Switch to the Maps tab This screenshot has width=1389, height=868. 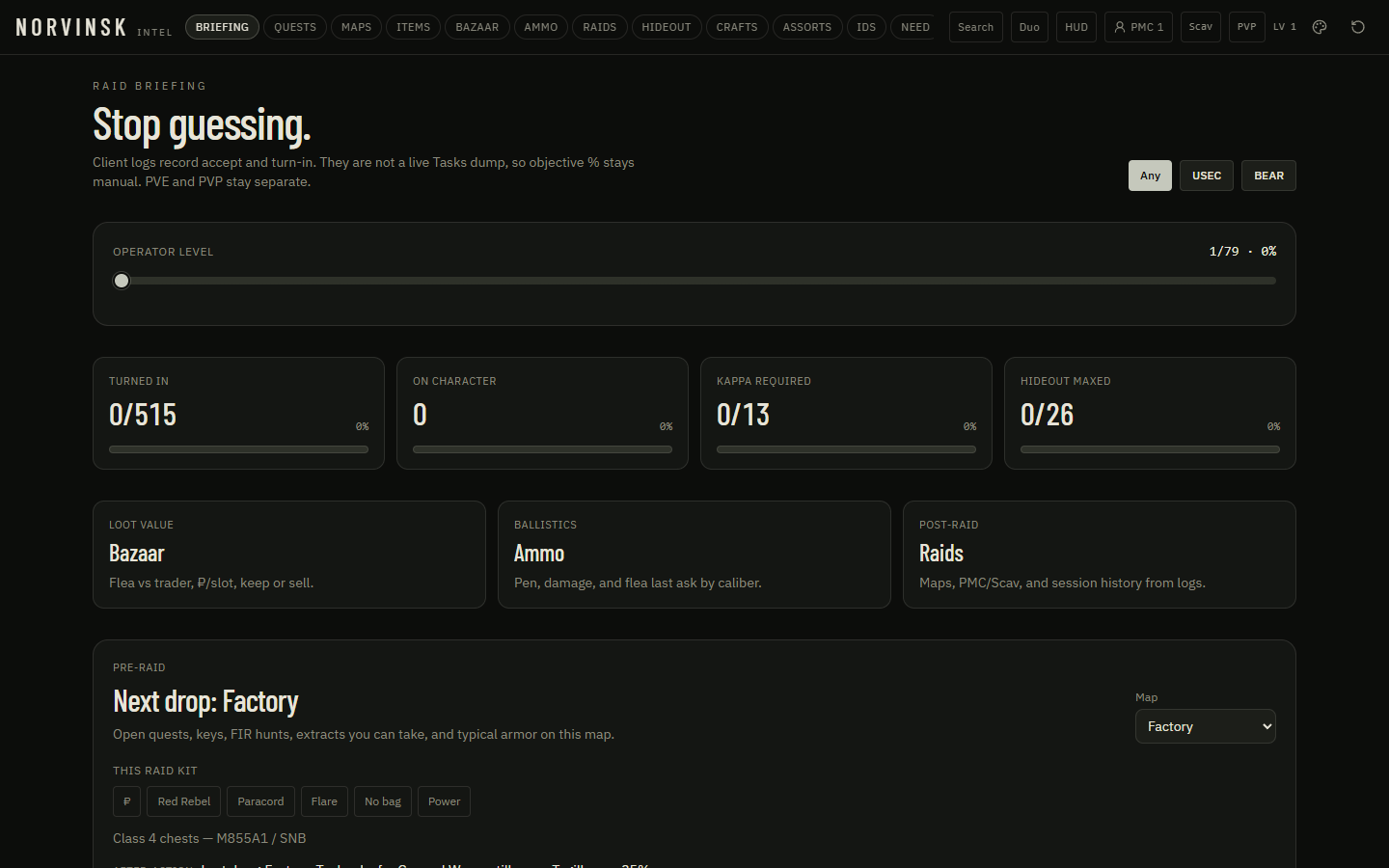coord(356,27)
